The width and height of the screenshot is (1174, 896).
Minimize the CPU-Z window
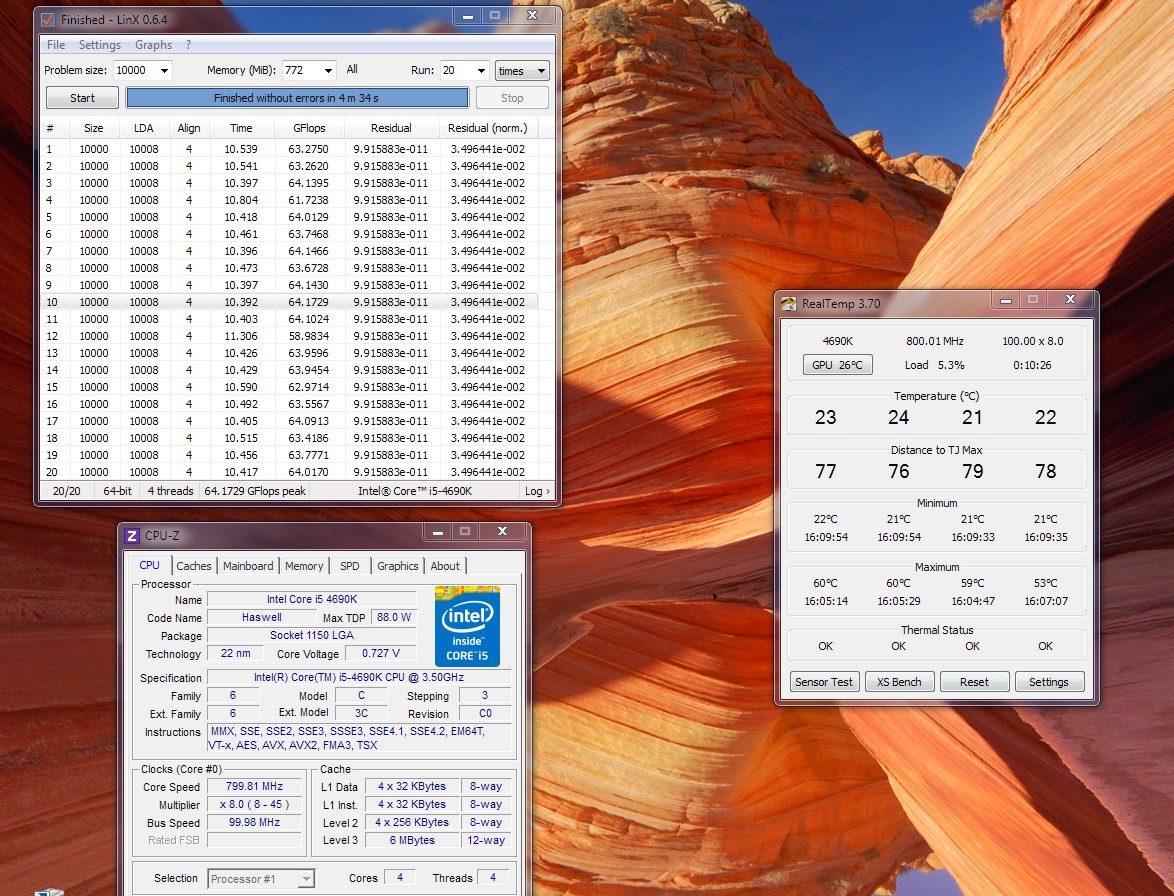click(438, 531)
